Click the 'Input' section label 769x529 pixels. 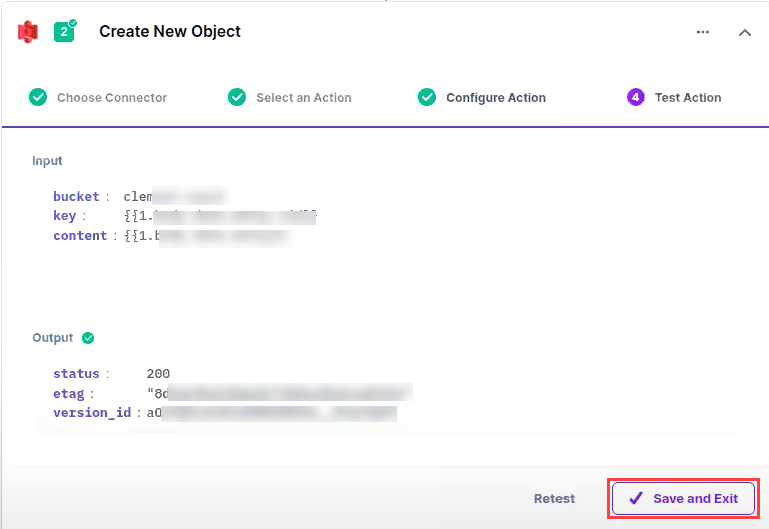(47, 161)
